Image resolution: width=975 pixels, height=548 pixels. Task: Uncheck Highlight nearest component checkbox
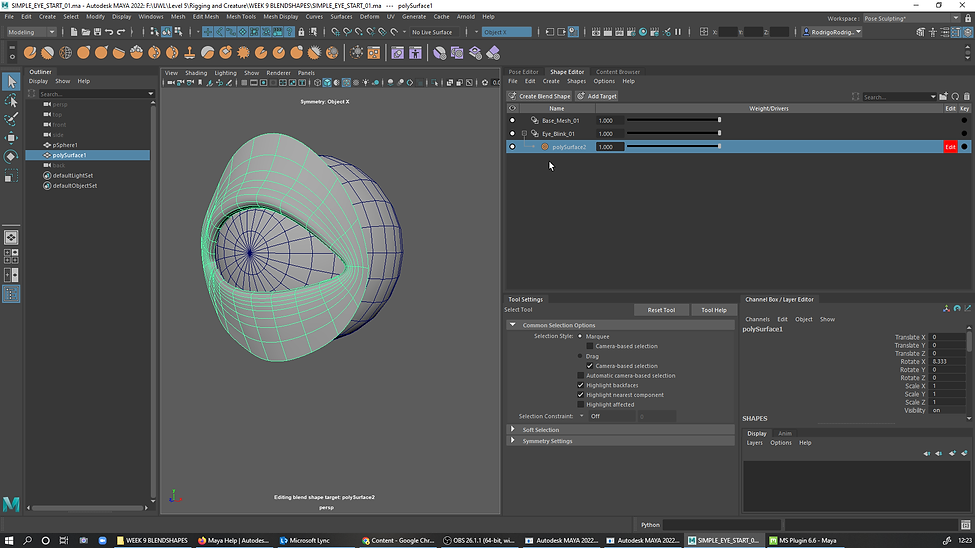[580, 395]
